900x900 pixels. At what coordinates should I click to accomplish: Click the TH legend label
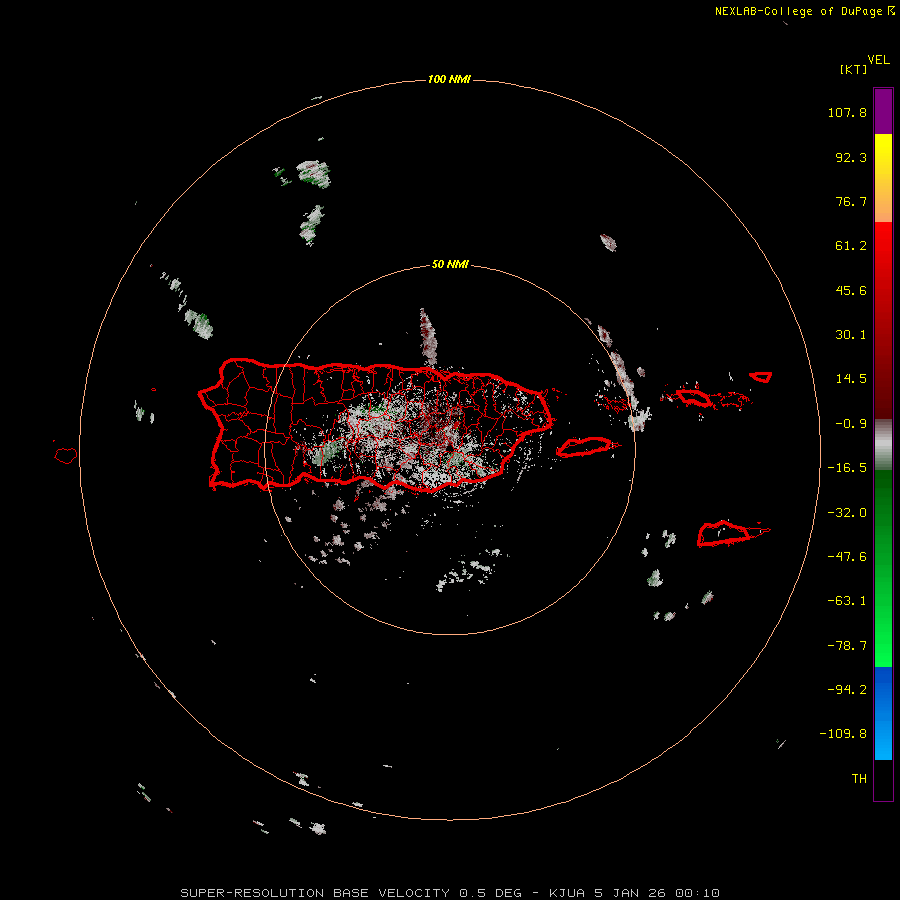click(x=859, y=779)
